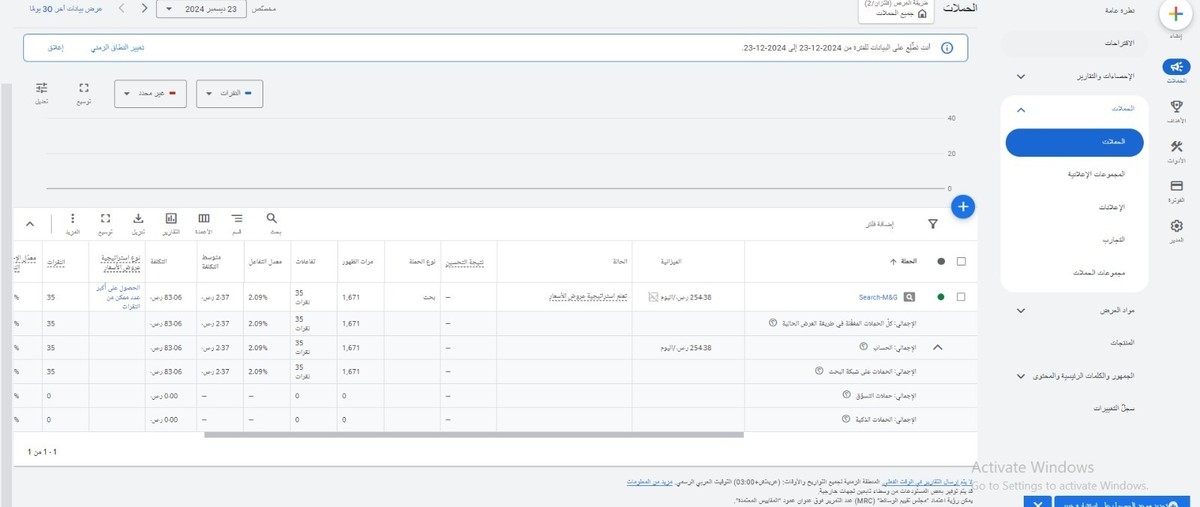Open More three-dots icon in table toolbar
This screenshot has height=507, width=1200.
72,218
